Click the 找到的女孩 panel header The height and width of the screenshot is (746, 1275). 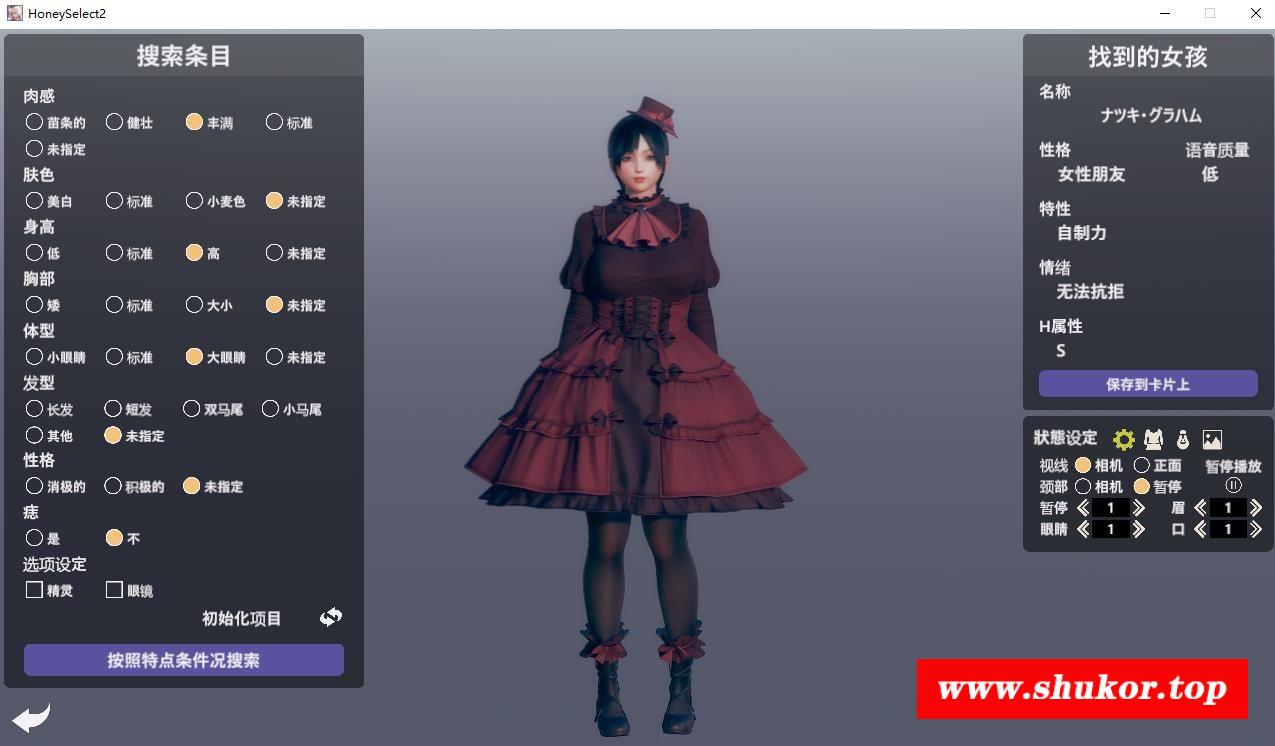[1148, 56]
